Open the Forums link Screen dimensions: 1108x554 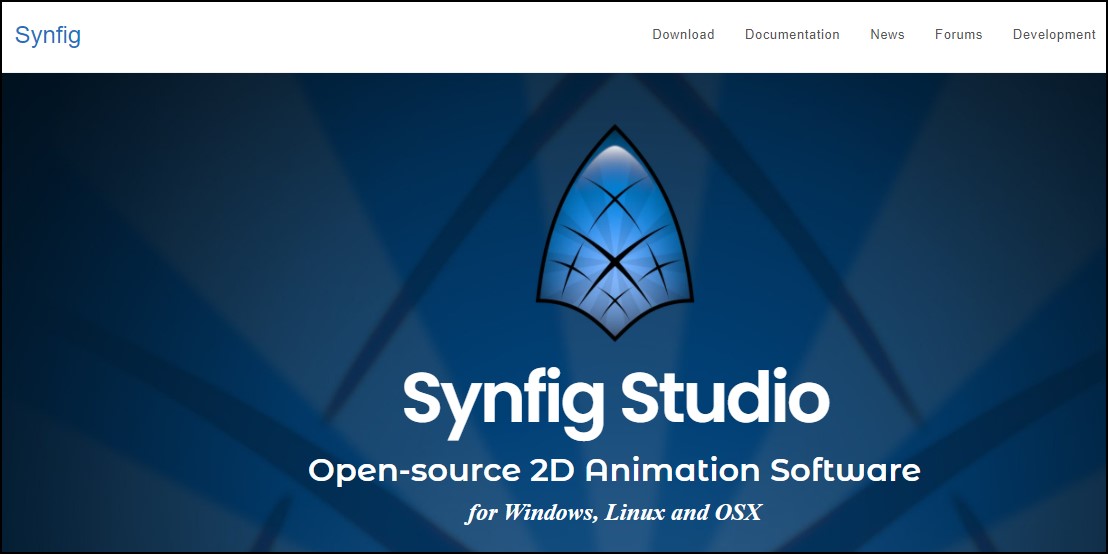tap(958, 35)
